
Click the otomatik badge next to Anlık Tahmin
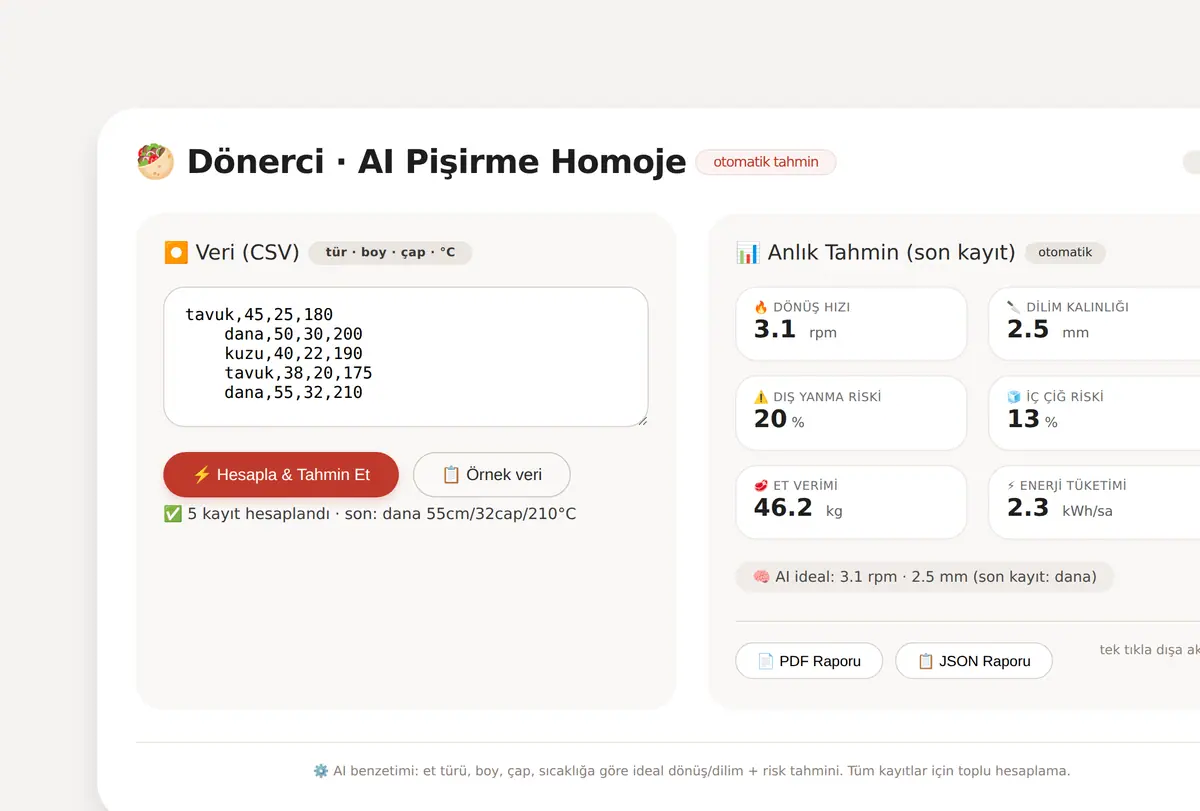click(x=1065, y=252)
